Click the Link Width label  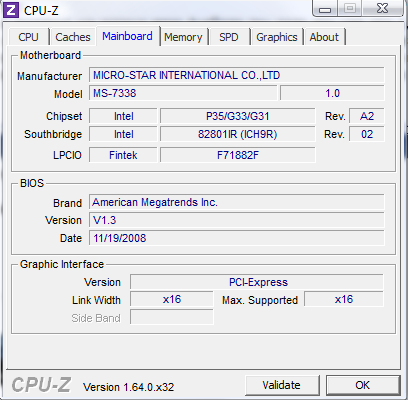click(96, 300)
